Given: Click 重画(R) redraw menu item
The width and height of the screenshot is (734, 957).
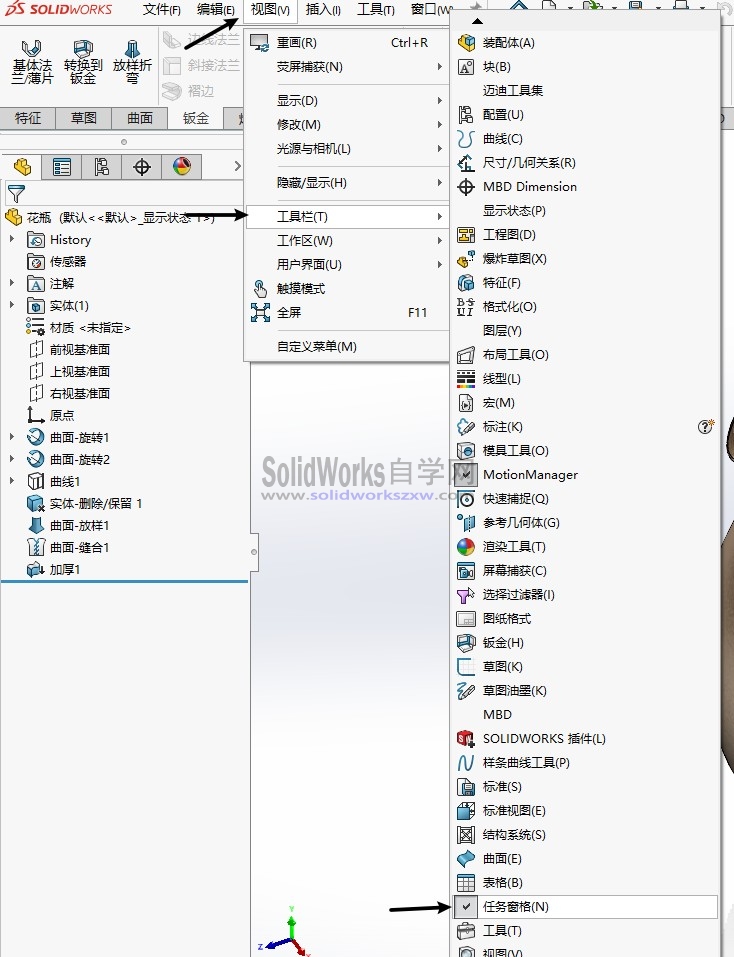Looking at the screenshot, I should click(x=347, y=43).
